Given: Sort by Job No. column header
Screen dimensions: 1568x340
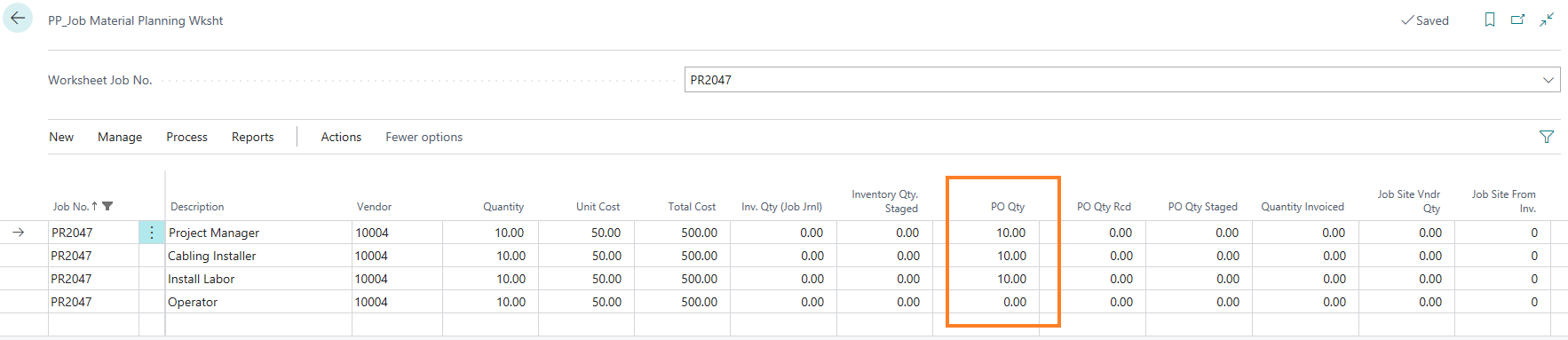Looking at the screenshot, I should pyautogui.click(x=71, y=207).
